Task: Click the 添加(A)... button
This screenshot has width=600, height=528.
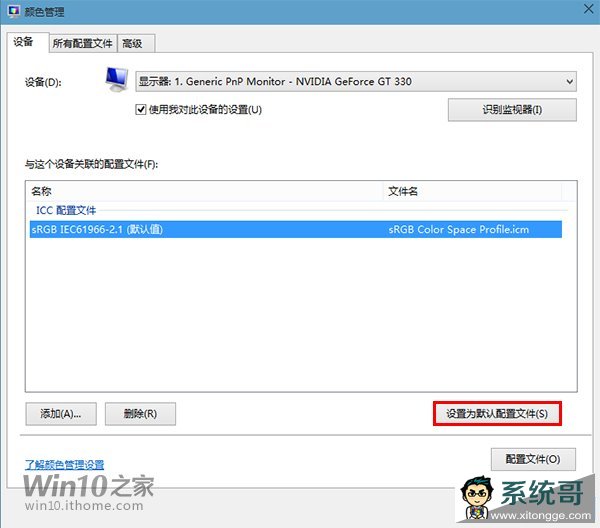Action: tap(61, 414)
